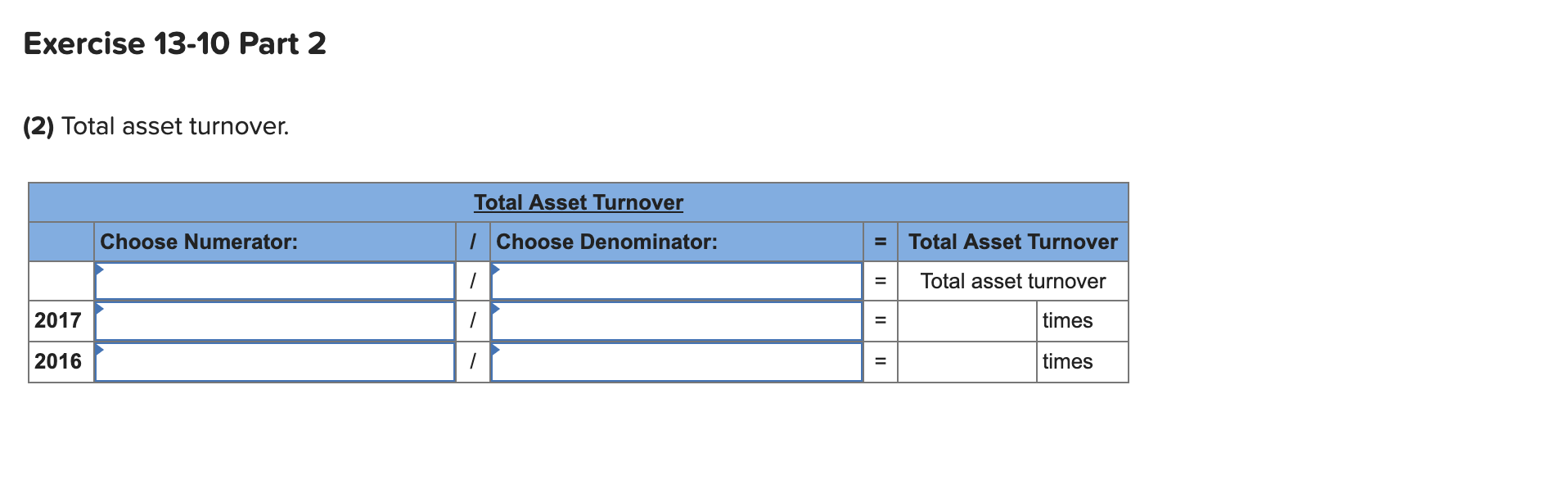Open the first-row denominator dropdown
1568x480 pixels.
click(x=675, y=281)
